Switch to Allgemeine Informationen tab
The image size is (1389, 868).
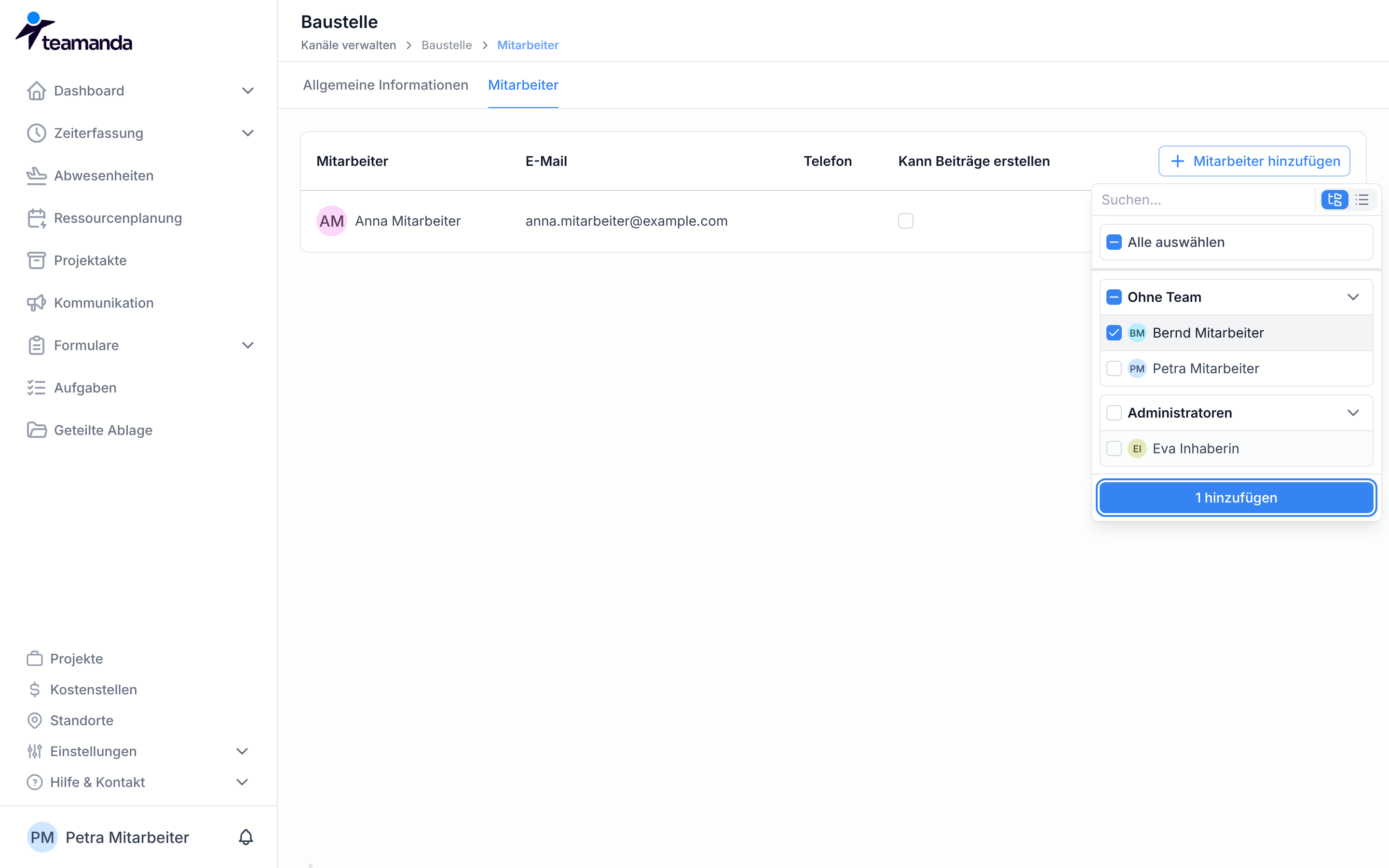[x=386, y=85]
